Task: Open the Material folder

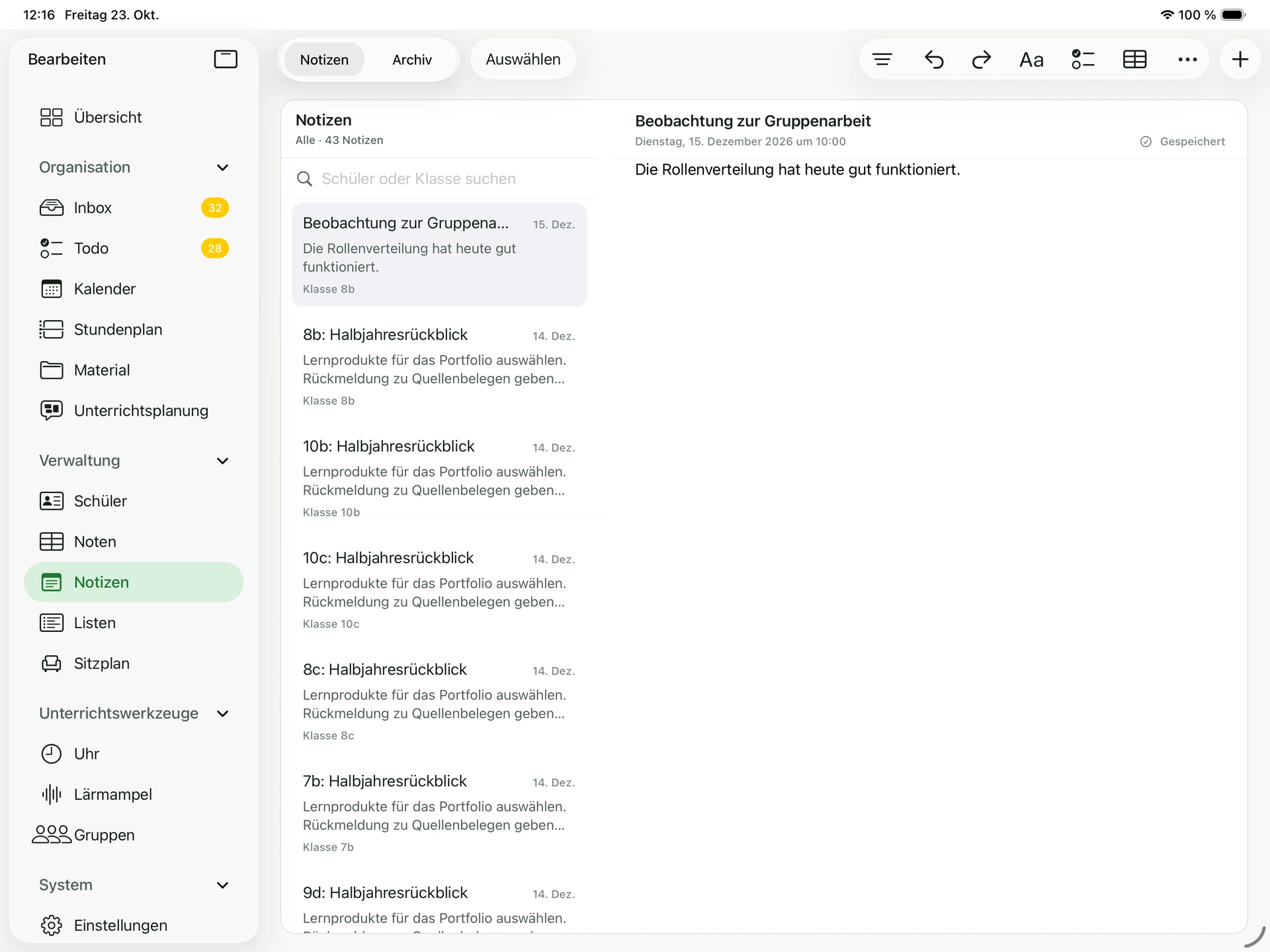Action: [134, 370]
